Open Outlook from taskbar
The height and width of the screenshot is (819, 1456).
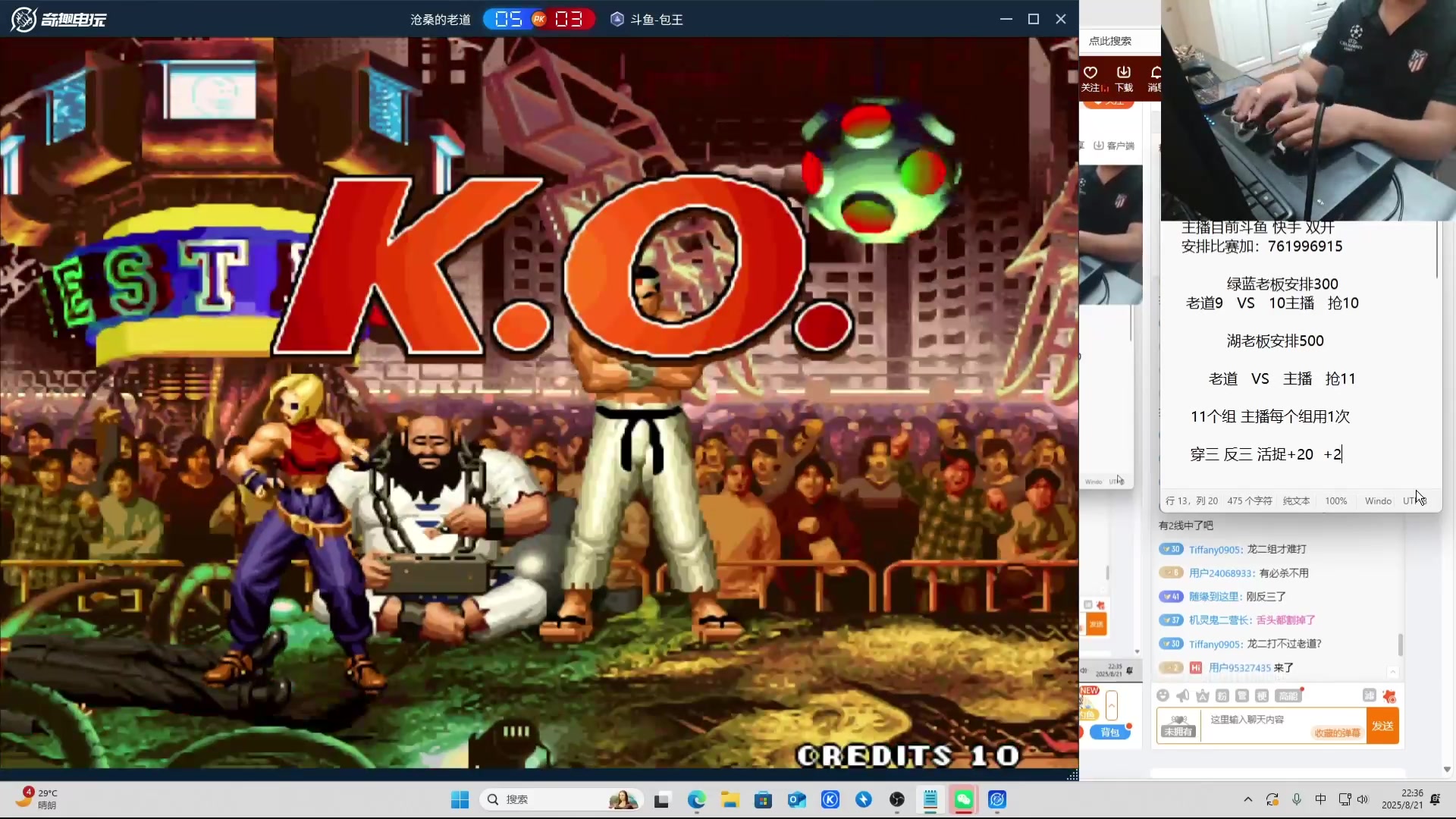[796, 799]
